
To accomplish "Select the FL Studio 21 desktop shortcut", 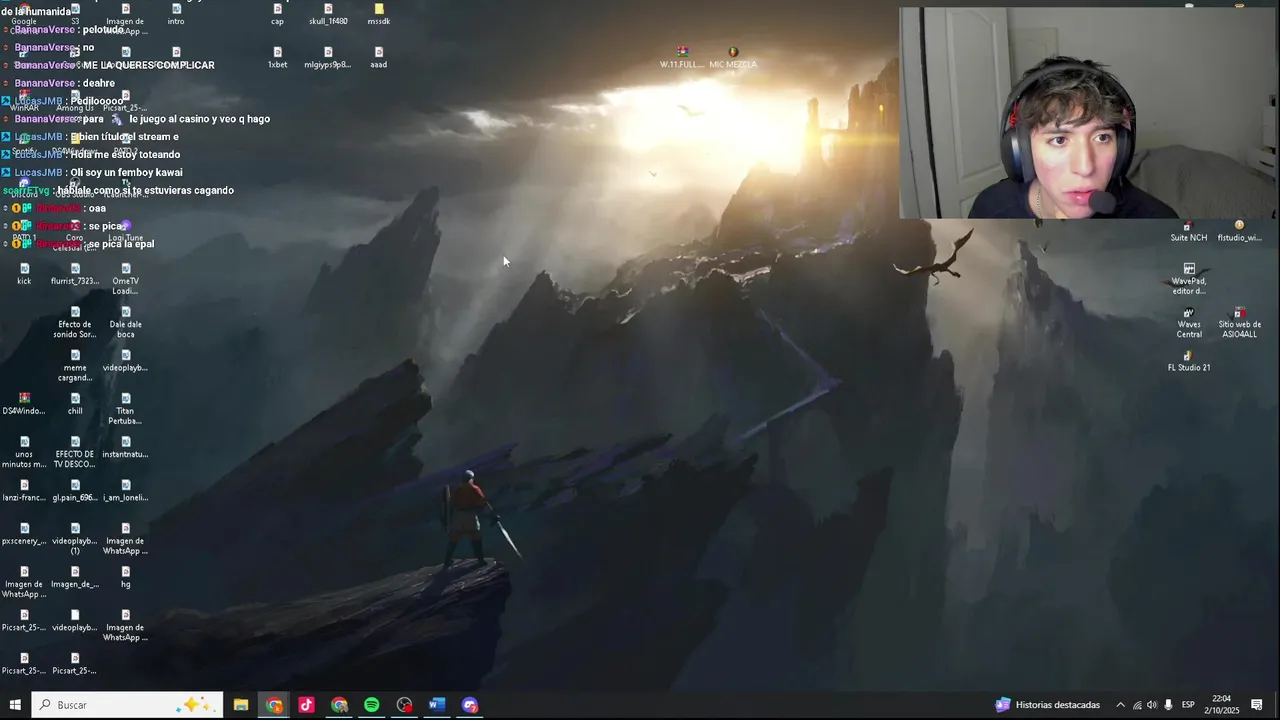I will click(1189, 361).
